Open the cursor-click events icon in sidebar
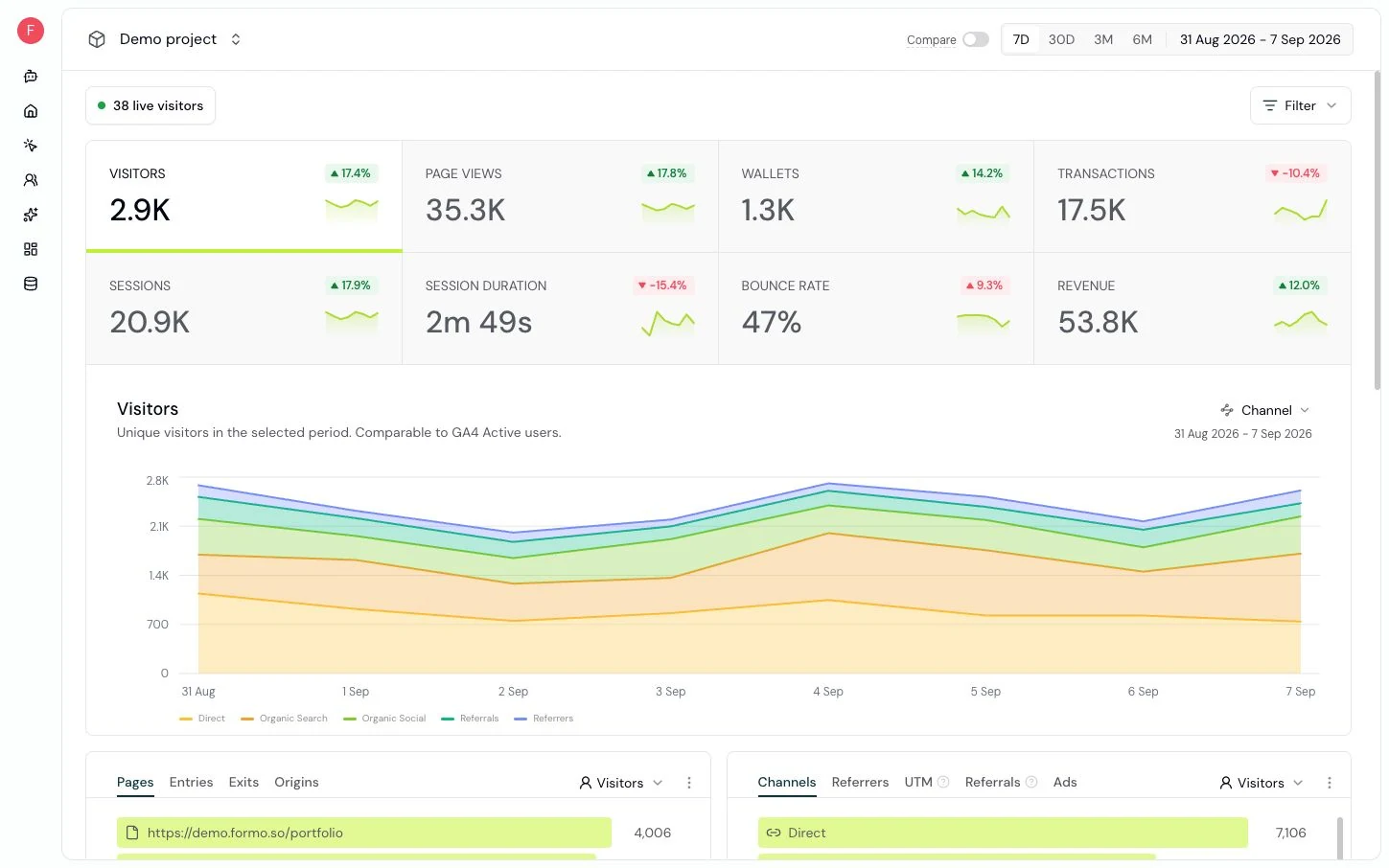 (31, 146)
